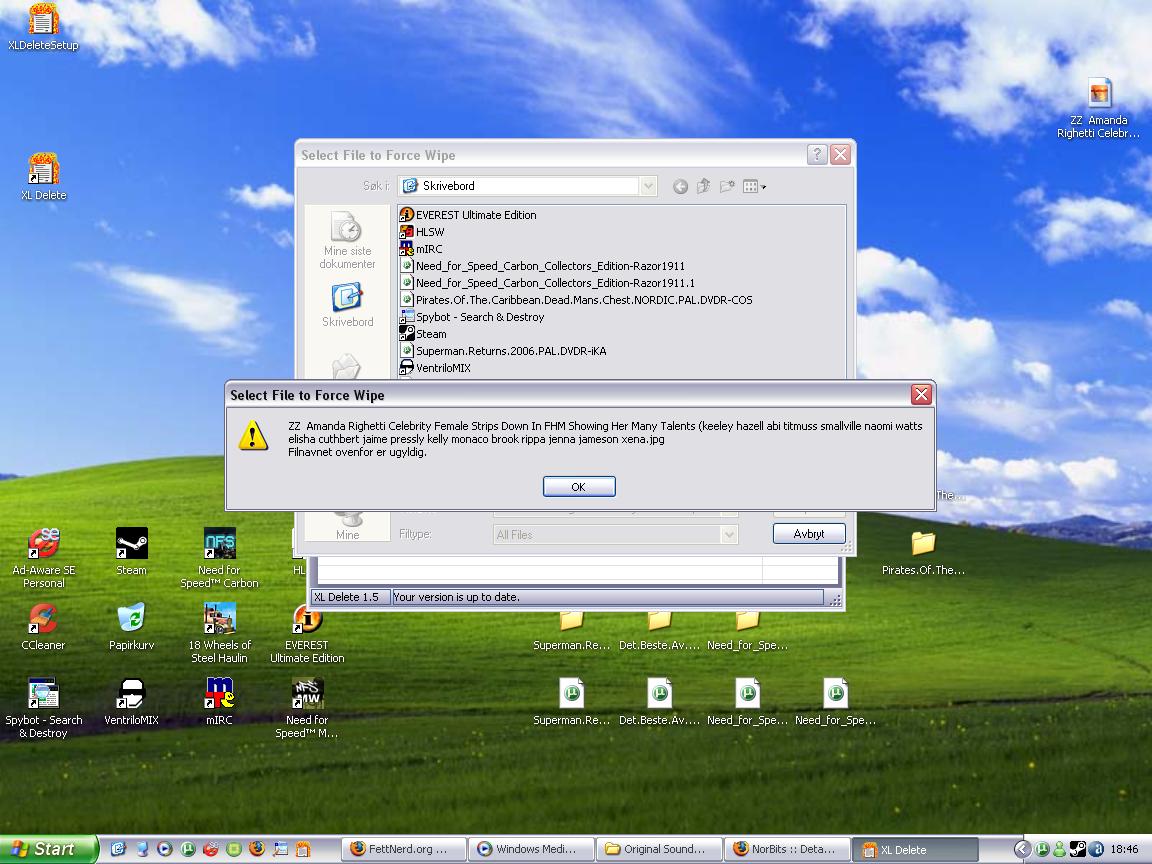1152x864 pixels.
Task: Click the Steam system tray icon
Action: tap(1078, 849)
